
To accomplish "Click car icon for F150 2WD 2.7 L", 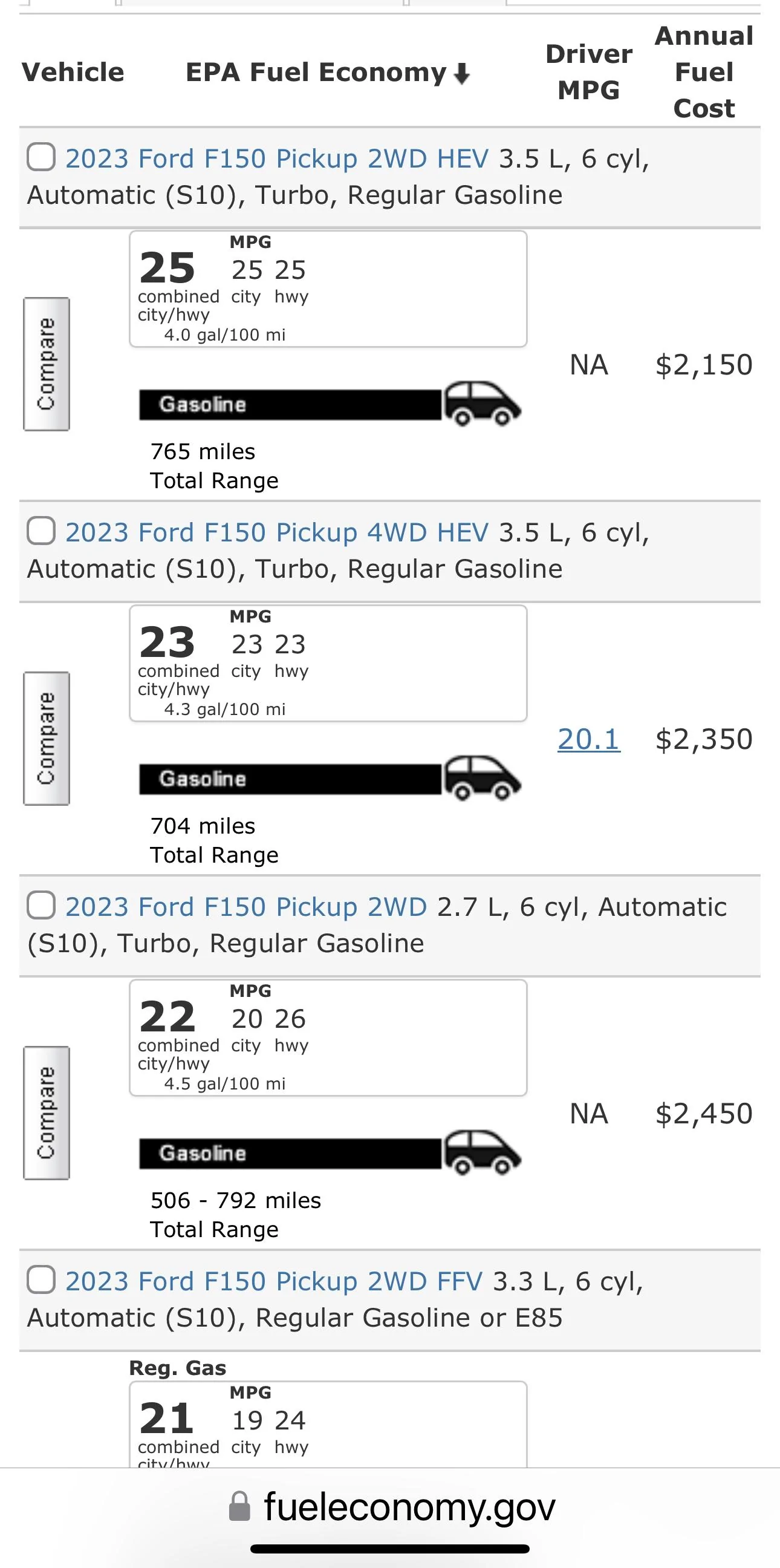I will 482,1152.
